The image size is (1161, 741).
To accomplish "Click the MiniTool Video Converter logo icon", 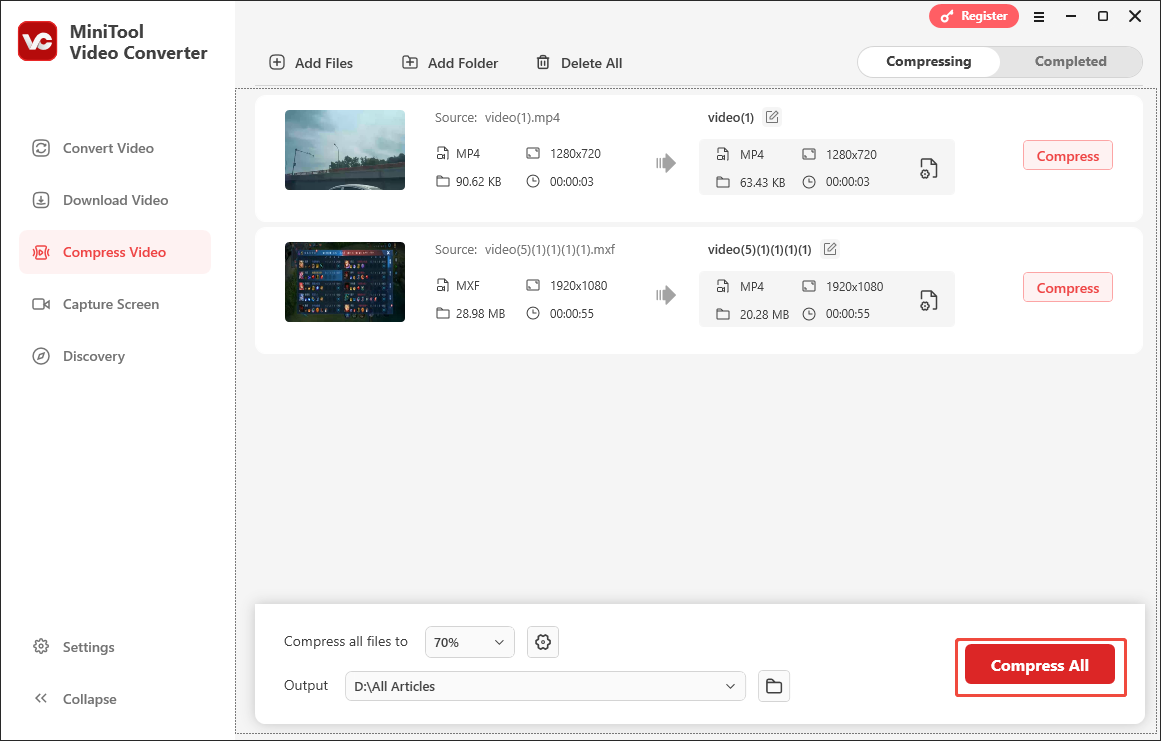I will click(38, 41).
